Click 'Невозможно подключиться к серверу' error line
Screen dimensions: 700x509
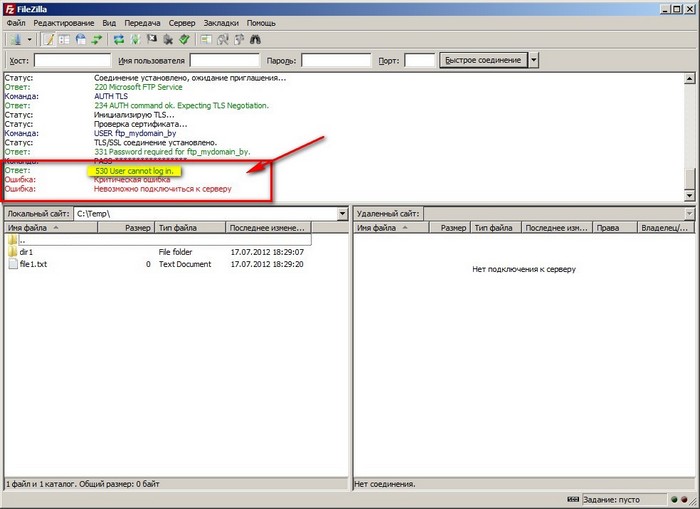(x=162, y=189)
